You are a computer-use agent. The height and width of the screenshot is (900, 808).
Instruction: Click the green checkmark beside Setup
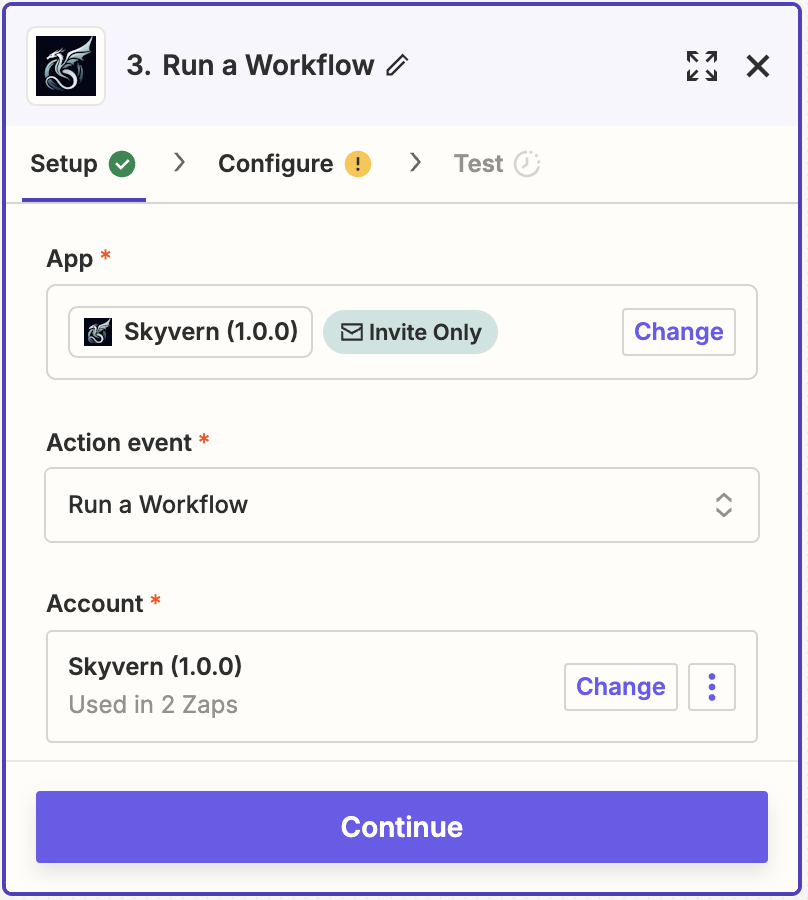(x=122, y=164)
